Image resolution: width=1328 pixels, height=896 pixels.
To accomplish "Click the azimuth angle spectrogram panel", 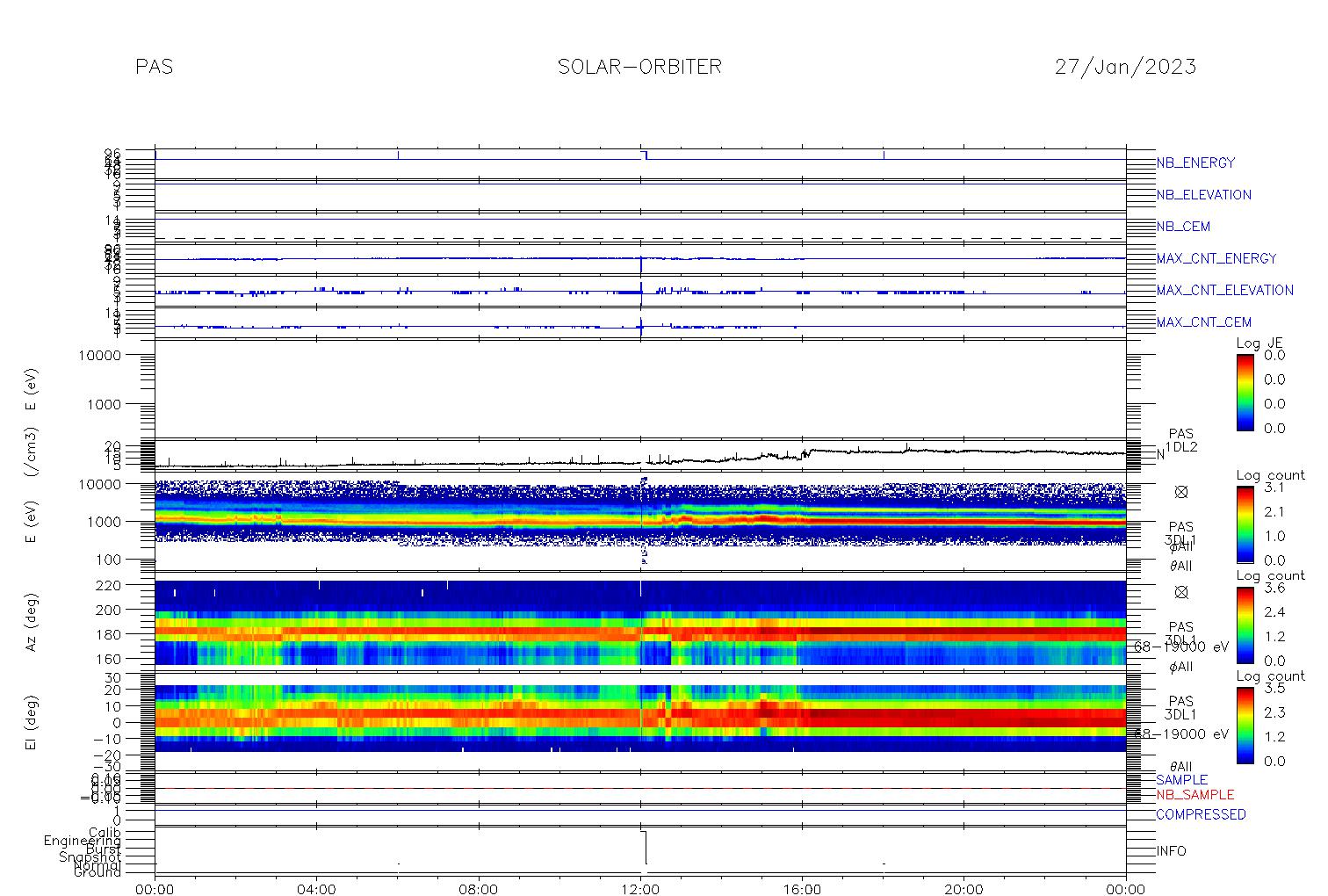I will (640, 623).
